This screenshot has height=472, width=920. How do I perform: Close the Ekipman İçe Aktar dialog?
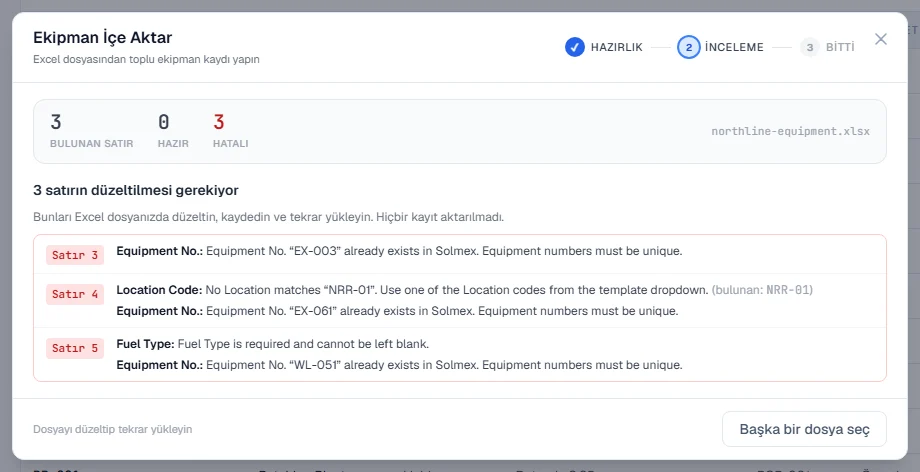pos(881,39)
